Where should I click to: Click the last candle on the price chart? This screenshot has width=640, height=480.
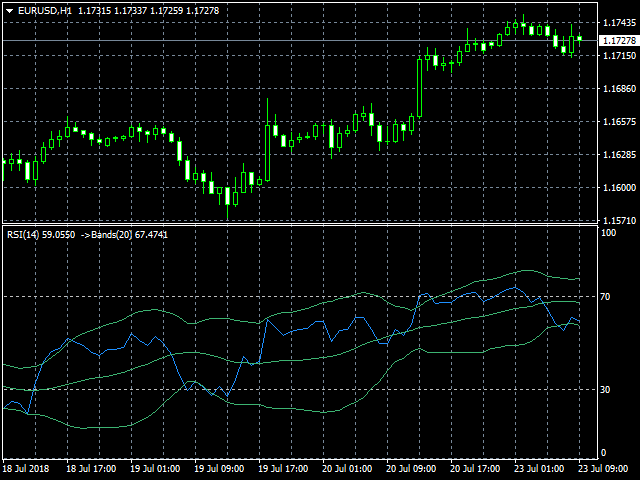[579, 38]
